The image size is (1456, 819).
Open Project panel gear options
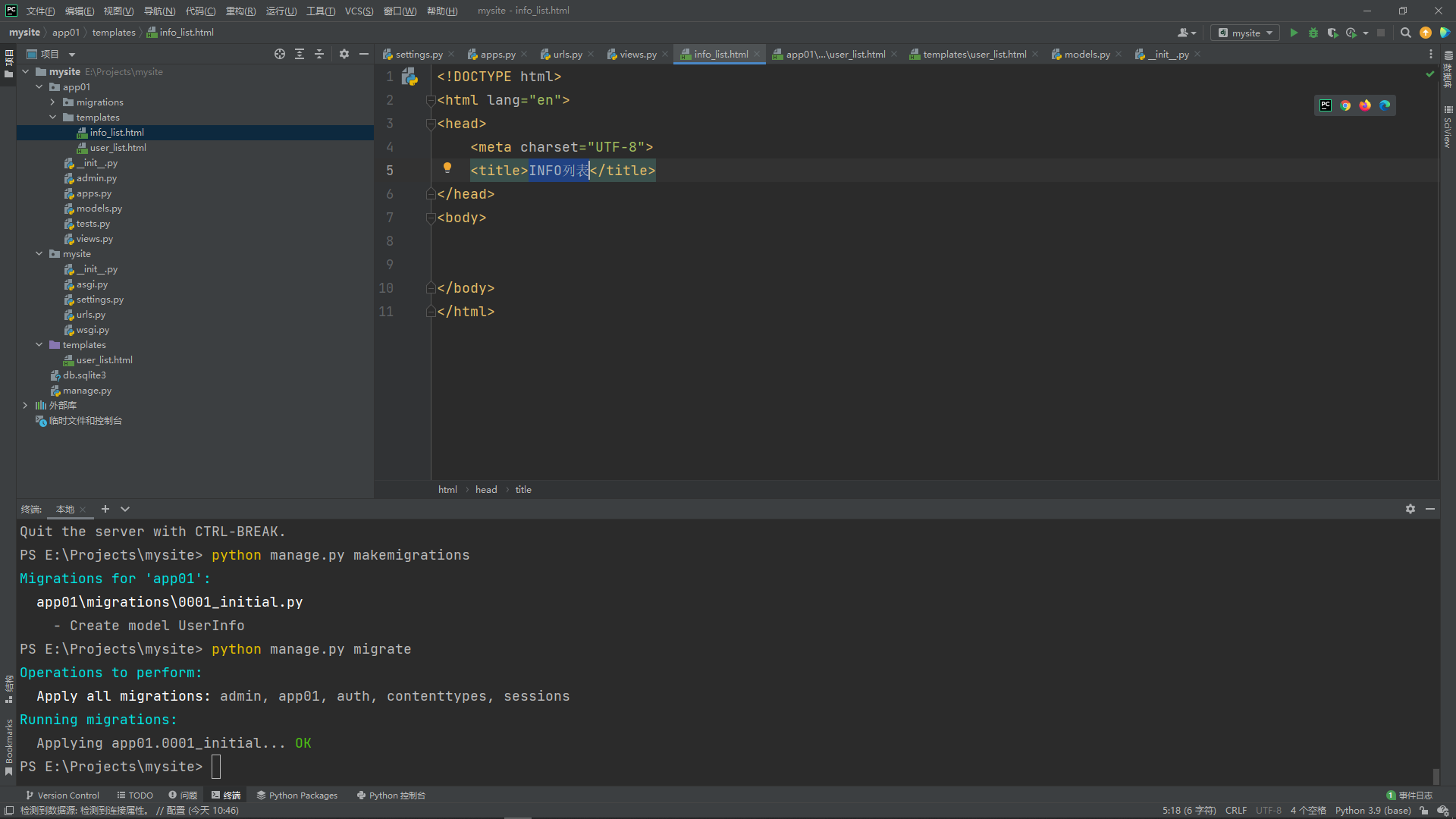tap(344, 54)
